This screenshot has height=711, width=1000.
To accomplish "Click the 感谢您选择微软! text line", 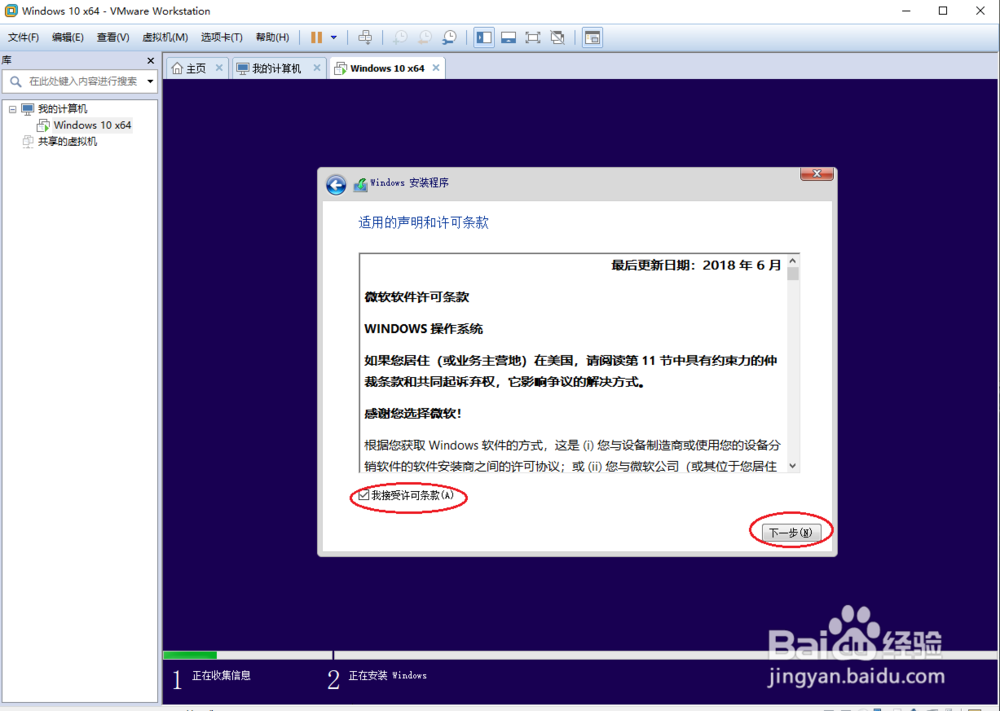I will tap(413, 414).
